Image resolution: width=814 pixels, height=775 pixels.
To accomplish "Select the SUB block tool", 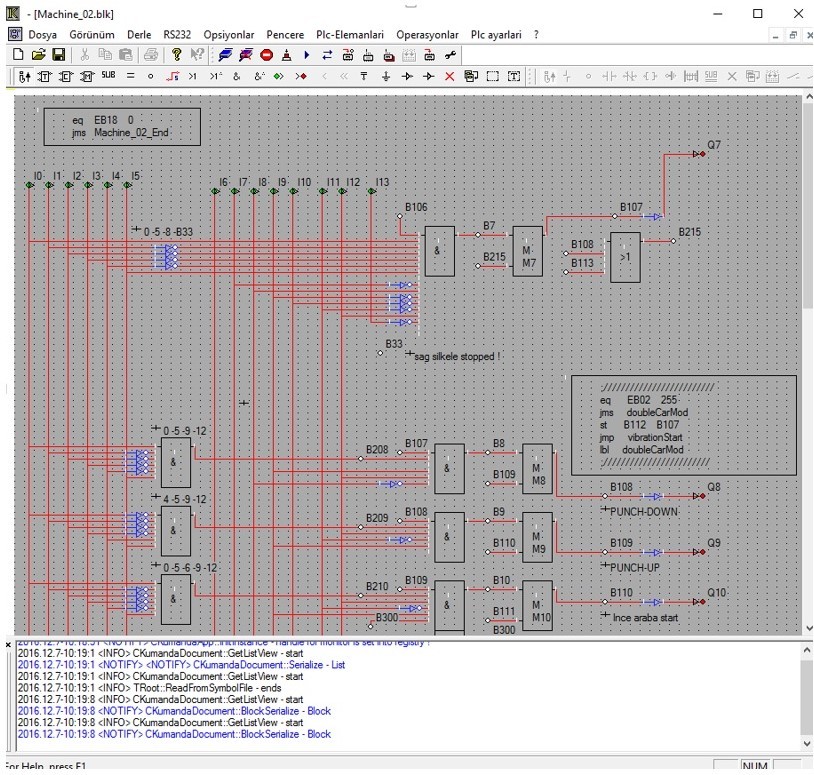I will point(108,75).
